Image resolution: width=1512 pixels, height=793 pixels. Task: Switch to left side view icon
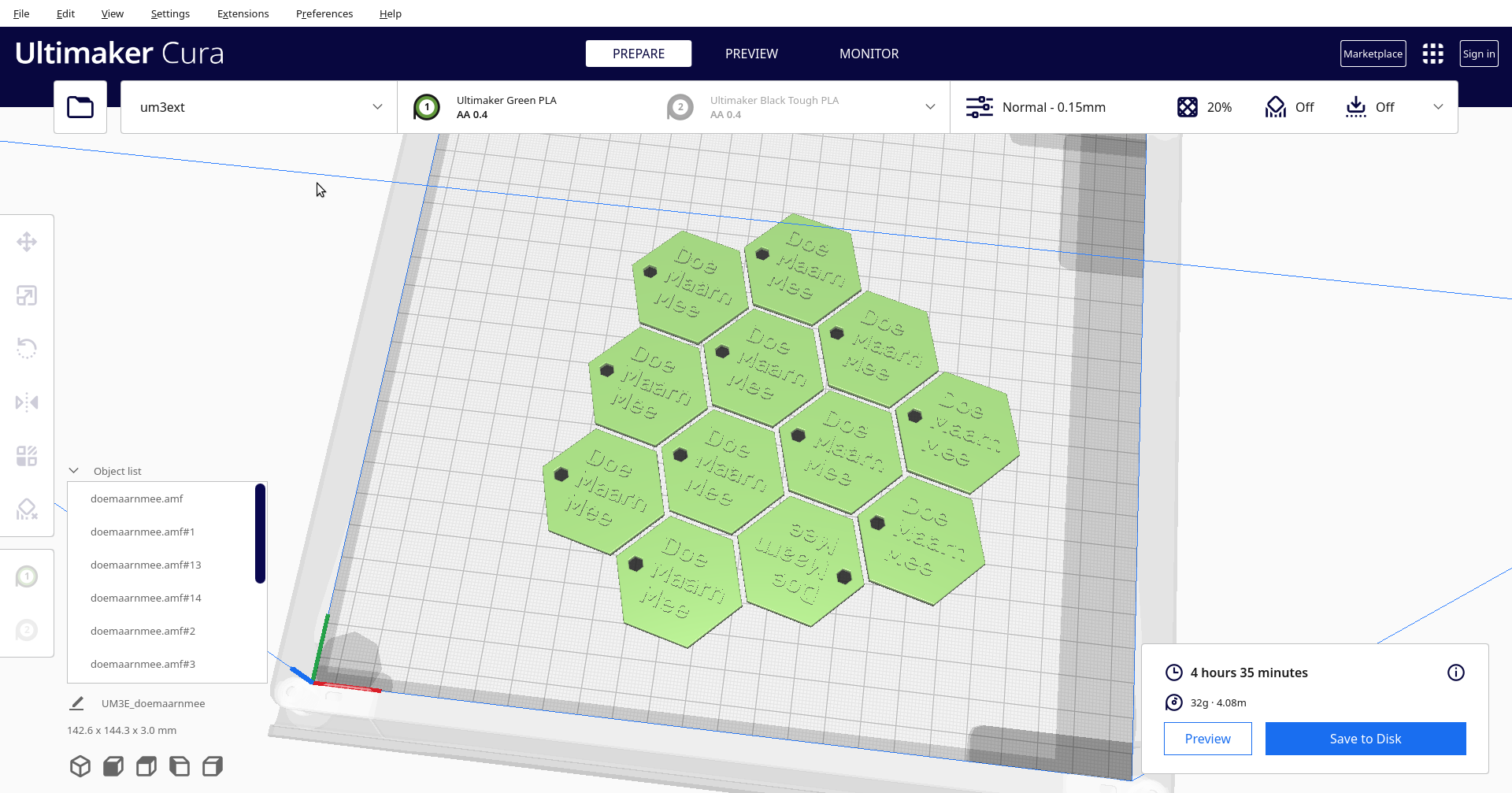180,766
